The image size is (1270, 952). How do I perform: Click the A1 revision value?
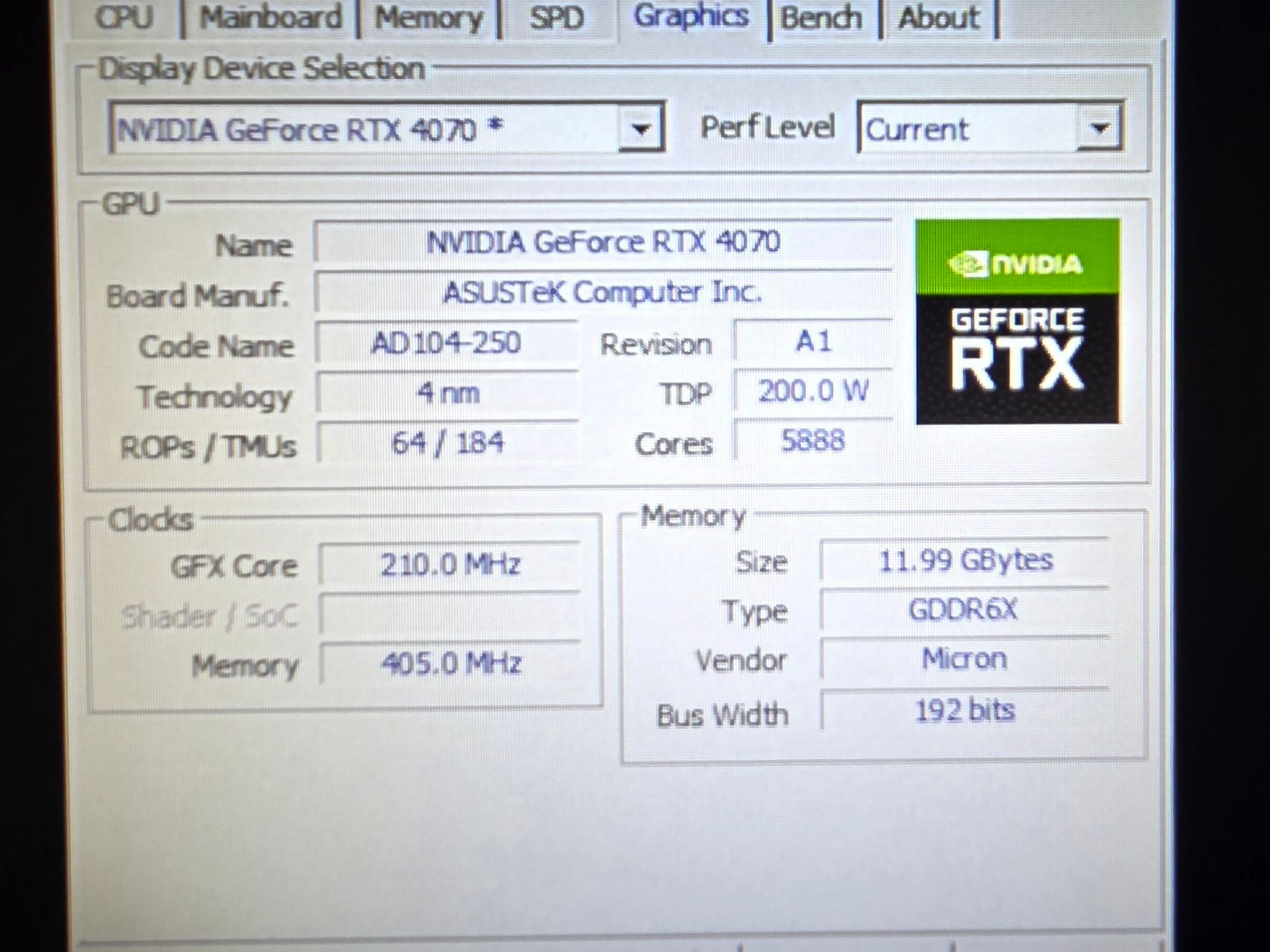[x=813, y=341]
